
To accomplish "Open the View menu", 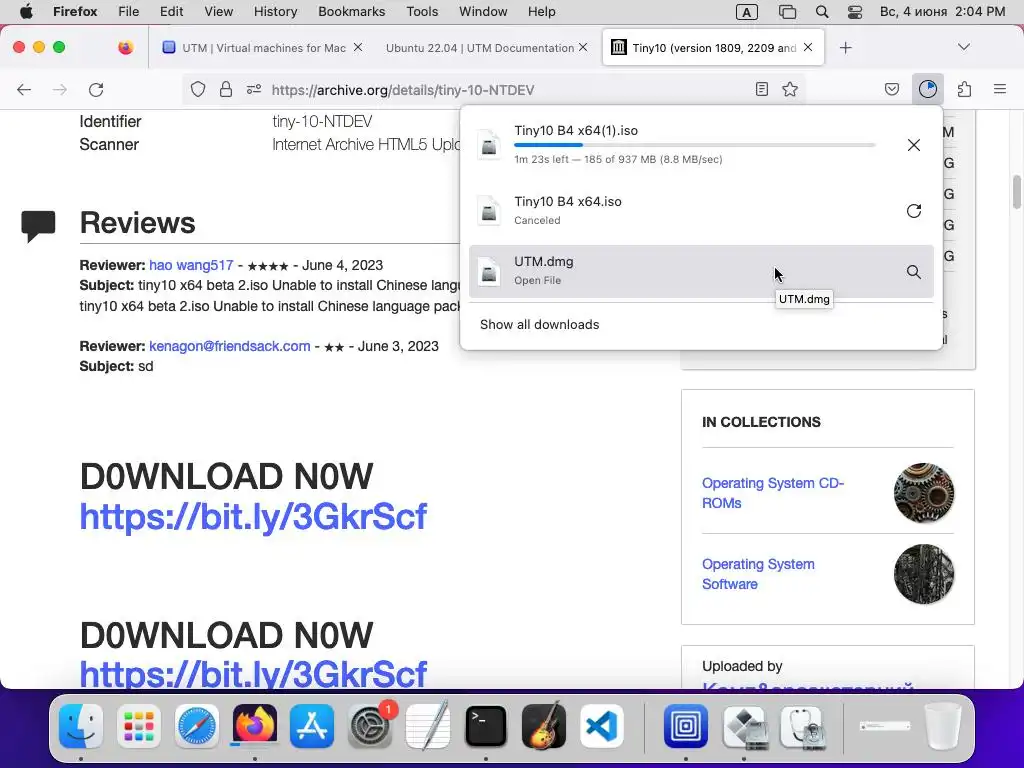I will tap(218, 12).
